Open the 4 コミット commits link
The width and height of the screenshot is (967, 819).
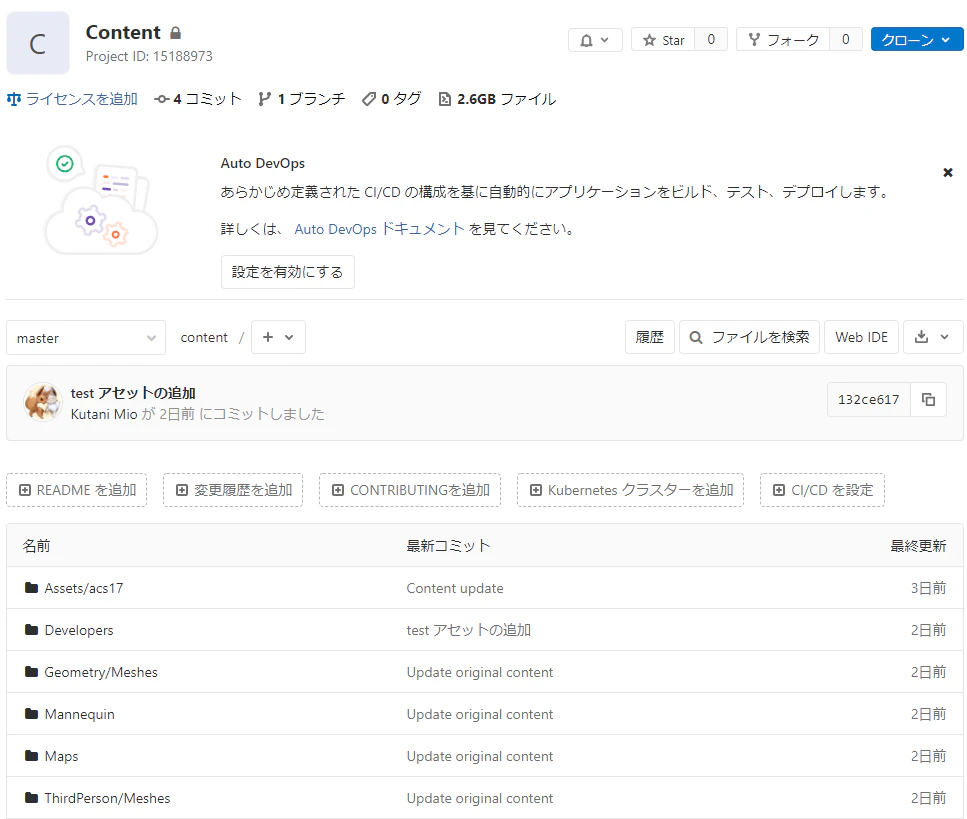click(198, 99)
